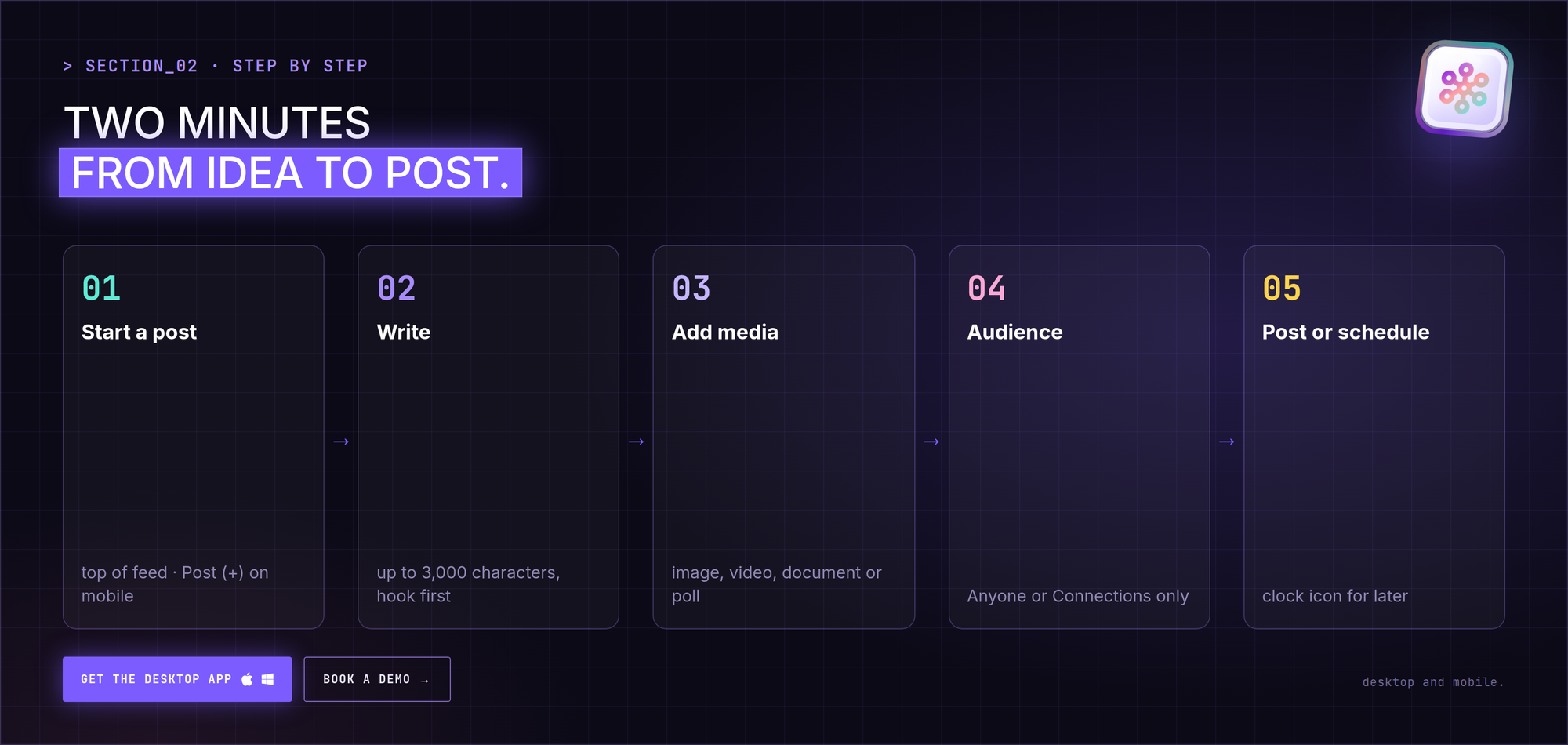Image resolution: width=1568 pixels, height=745 pixels.
Task: Click step number 02
Action: [396, 289]
